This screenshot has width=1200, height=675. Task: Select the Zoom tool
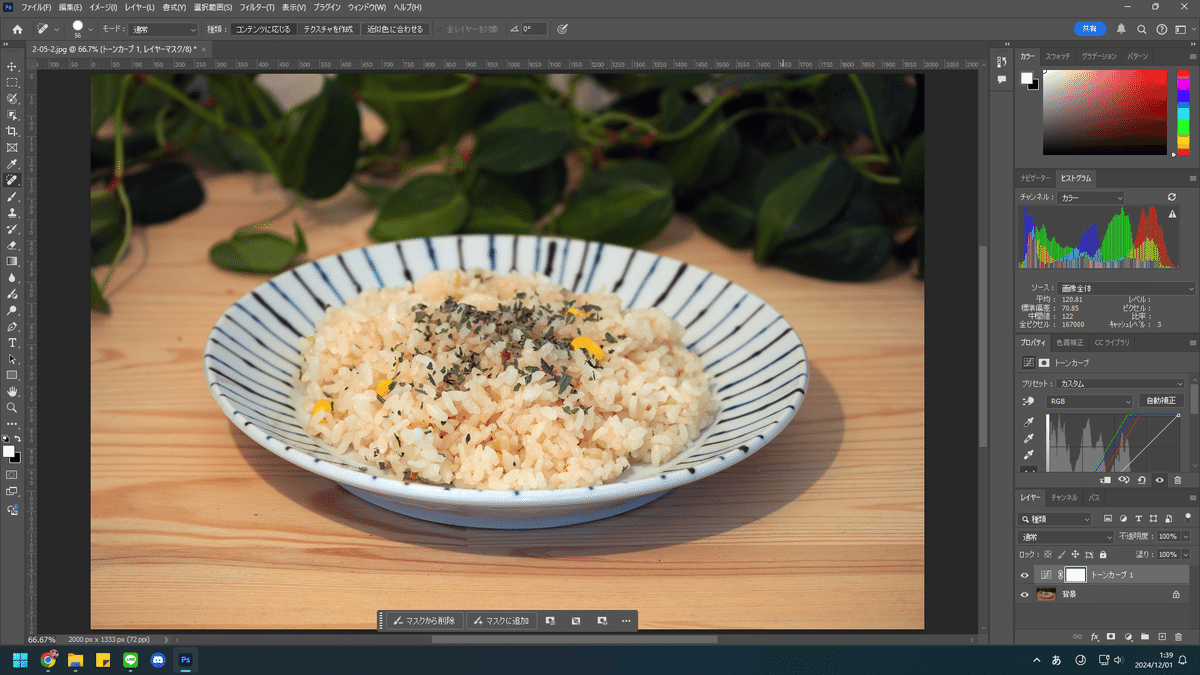point(12,407)
